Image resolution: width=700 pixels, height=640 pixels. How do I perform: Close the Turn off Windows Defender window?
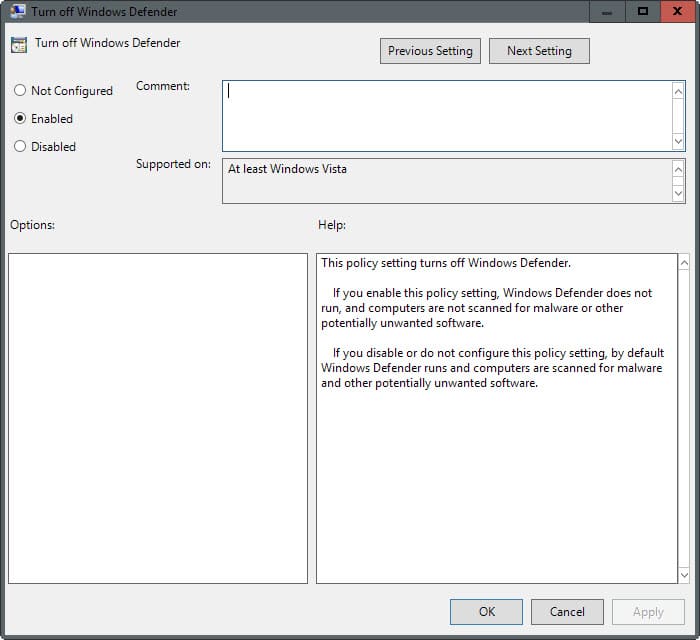[678, 12]
